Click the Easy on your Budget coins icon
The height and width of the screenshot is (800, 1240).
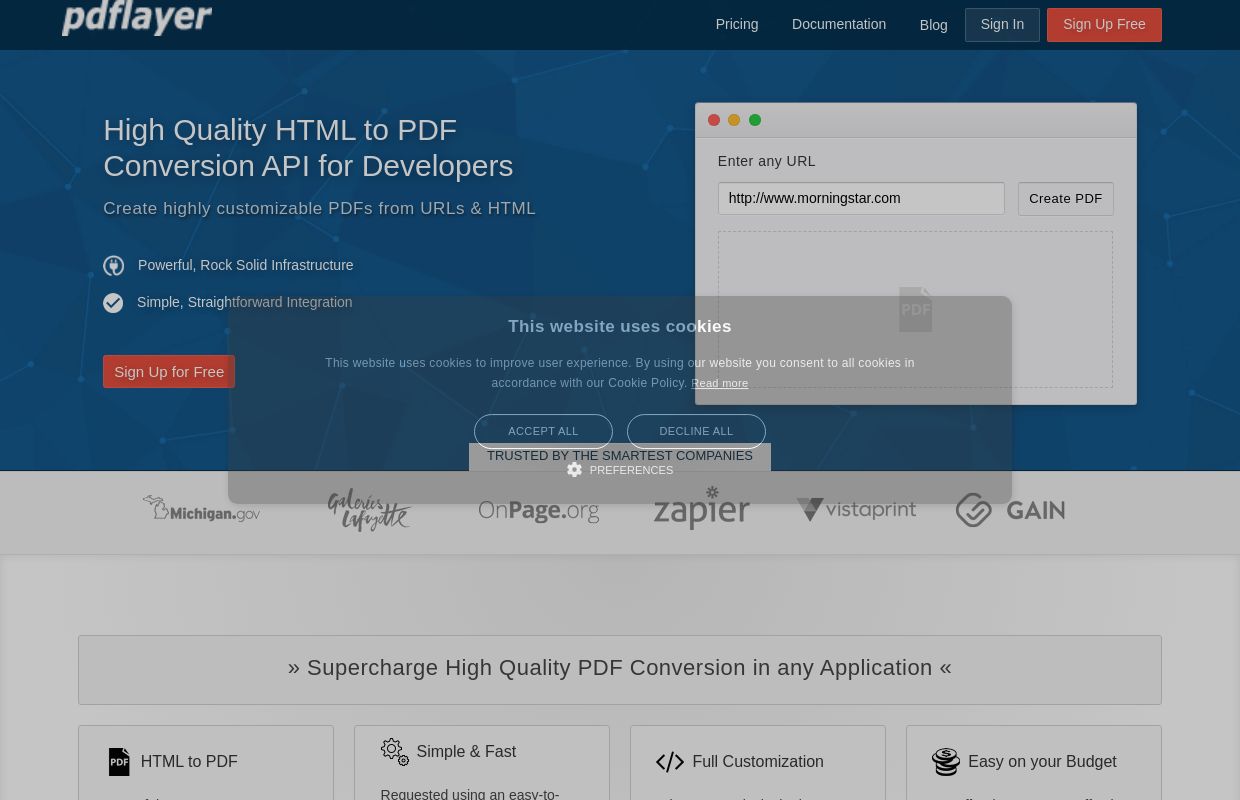coord(946,762)
